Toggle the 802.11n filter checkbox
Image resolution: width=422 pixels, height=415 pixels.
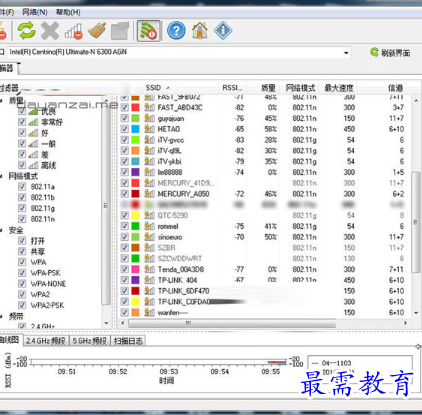pos(22,219)
